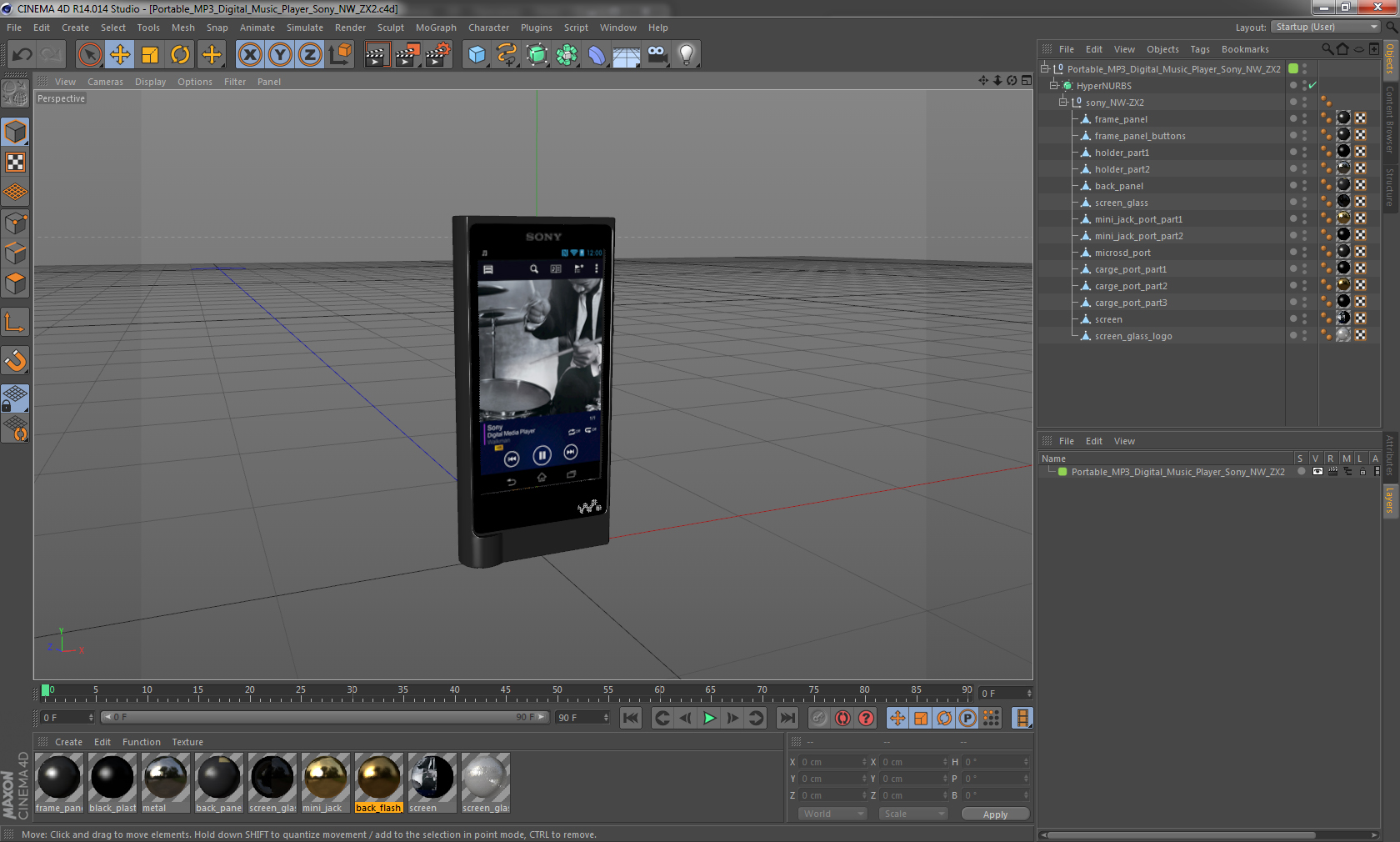Render to Picture Viewer icon

(x=407, y=55)
